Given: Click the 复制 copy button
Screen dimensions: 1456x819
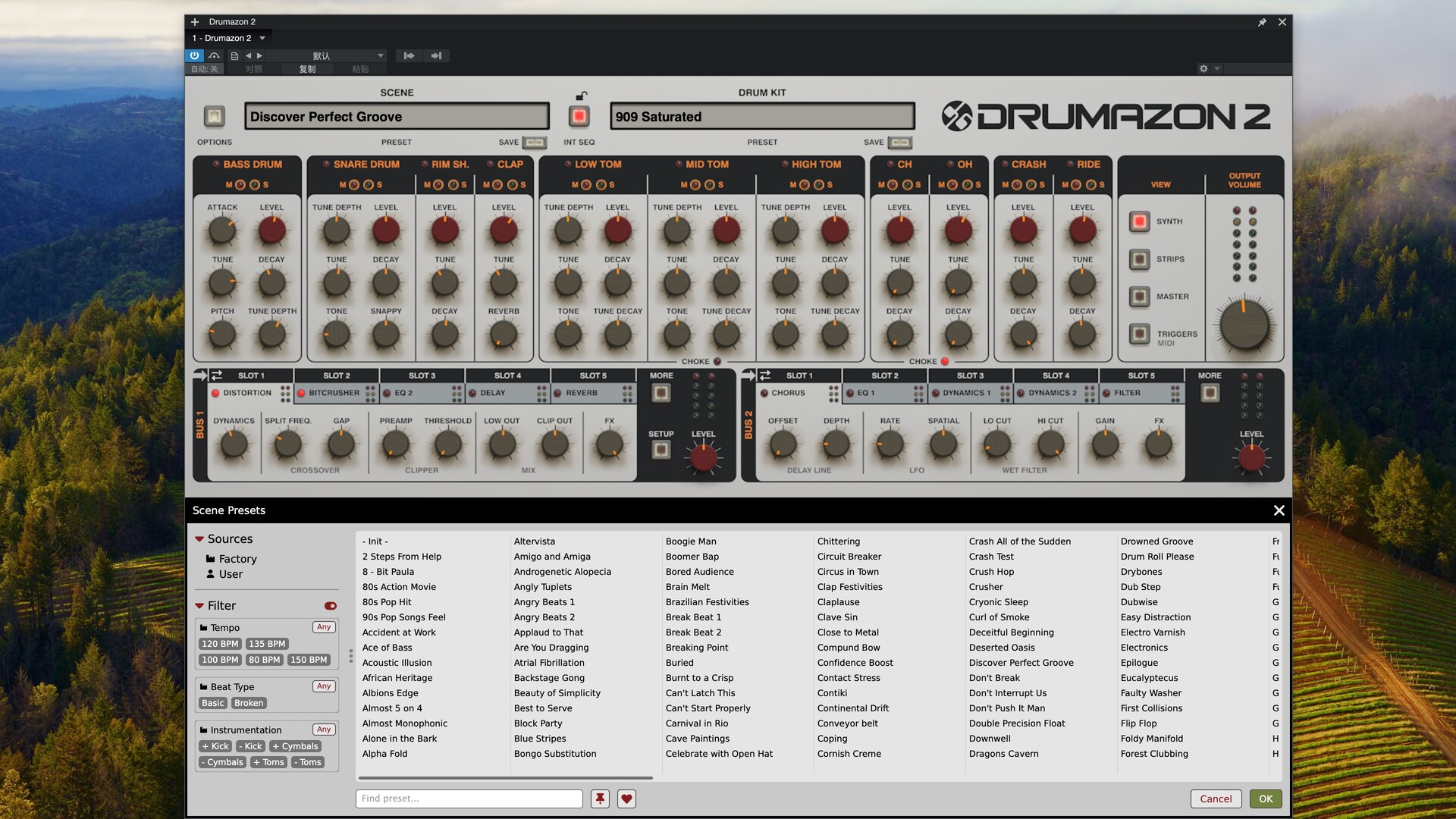Looking at the screenshot, I should (x=307, y=69).
